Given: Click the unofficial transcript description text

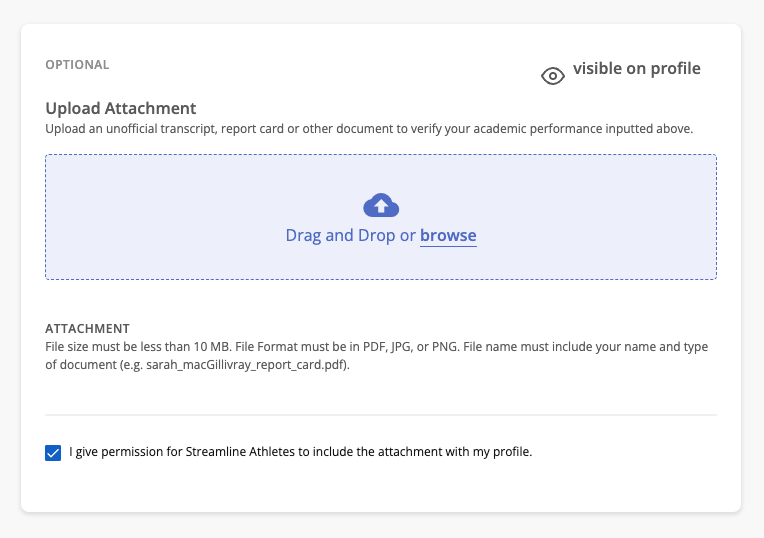Looking at the screenshot, I should pyautogui.click(x=369, y=129).
